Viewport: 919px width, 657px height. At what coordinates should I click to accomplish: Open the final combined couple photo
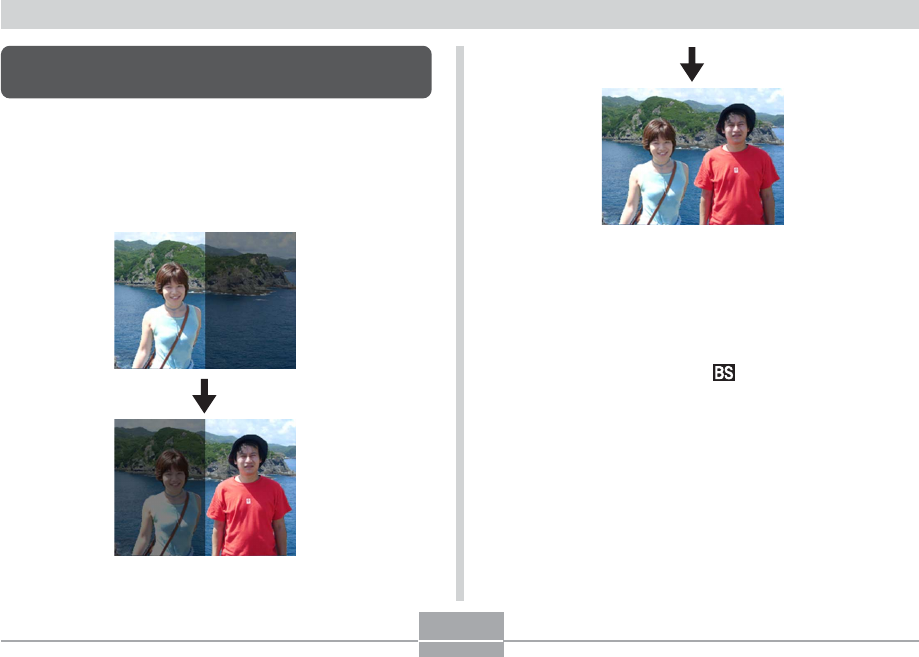click(693, 156)
